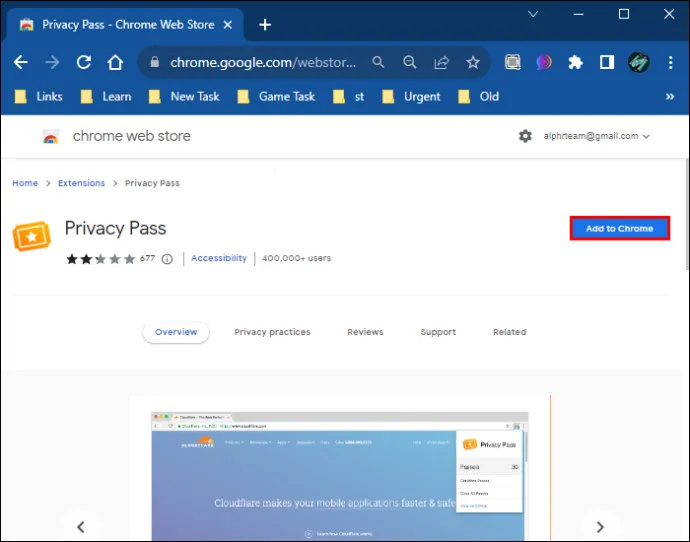
Task: Click the search magnifier in address bar
Action: pos(378,62)
